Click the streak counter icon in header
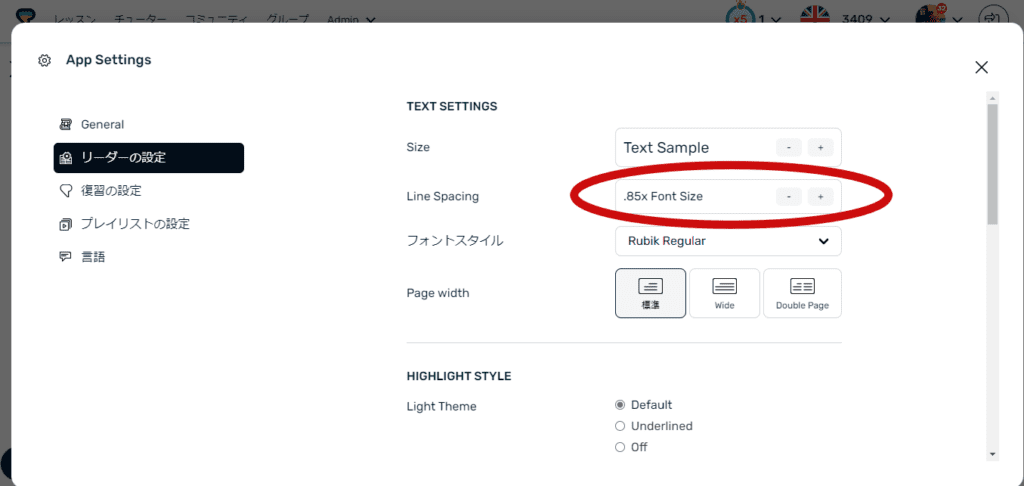This screenshot has height=486, width=1024. 741,17
